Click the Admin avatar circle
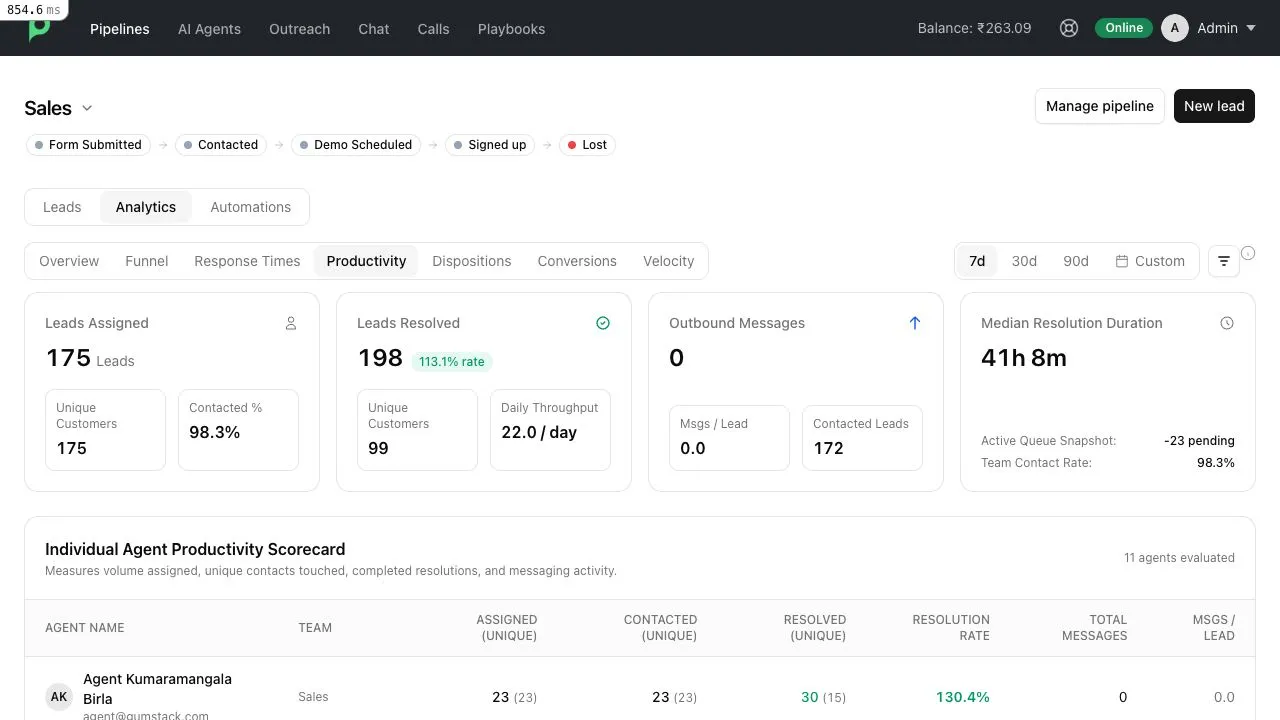 [1175, 28]
